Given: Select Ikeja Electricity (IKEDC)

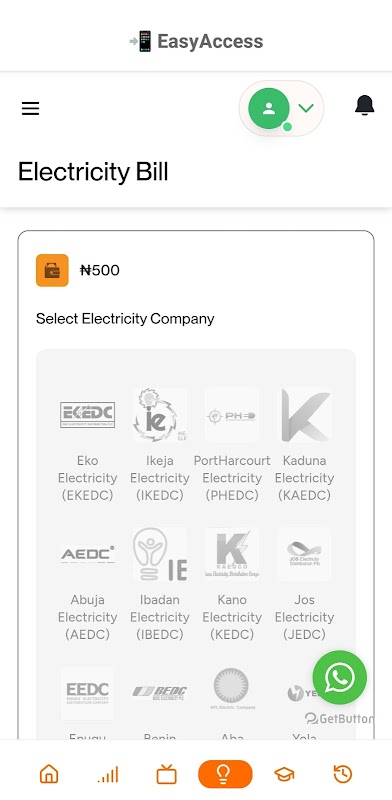Looking at the screenshot, I should 160,444.
